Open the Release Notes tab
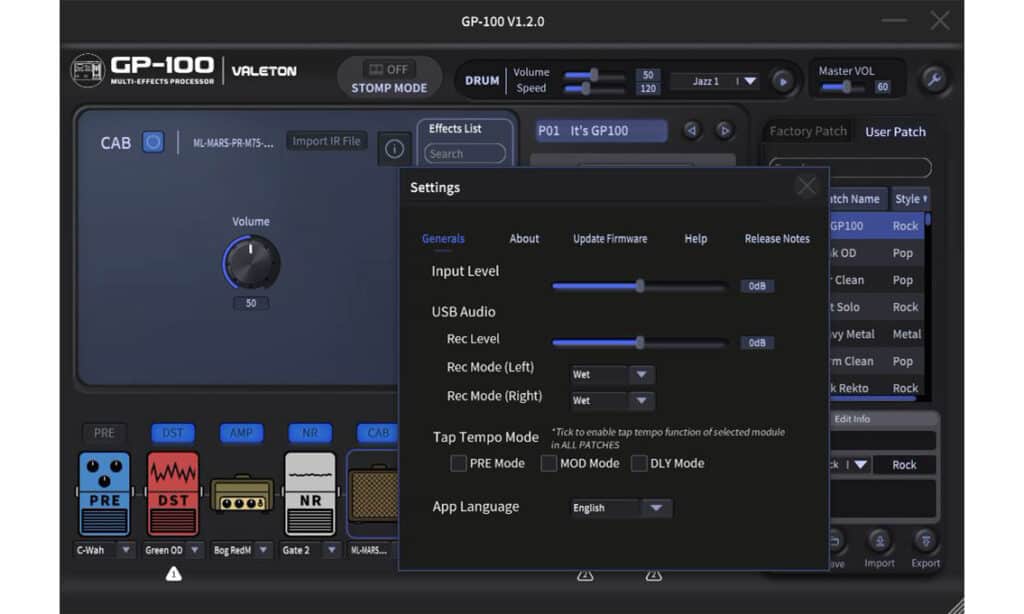The height and width of the screenshot is (614, 1024). 777,238
